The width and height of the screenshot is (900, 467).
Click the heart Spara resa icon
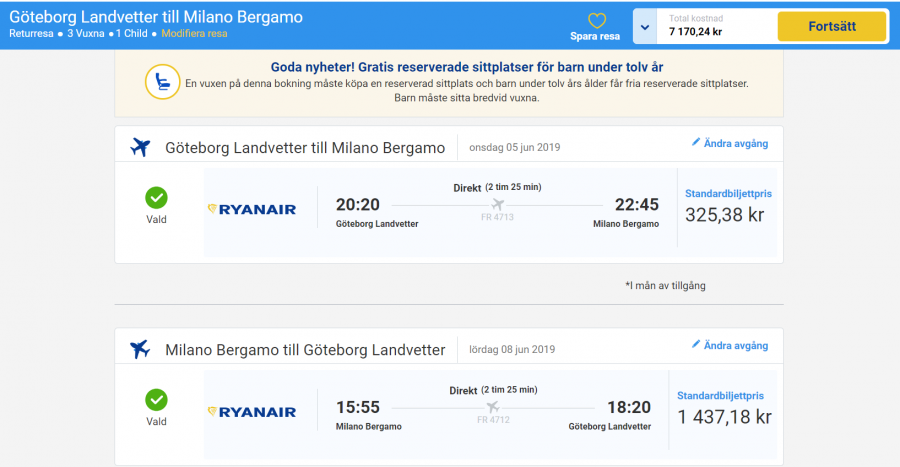click(x=596, y=20)
